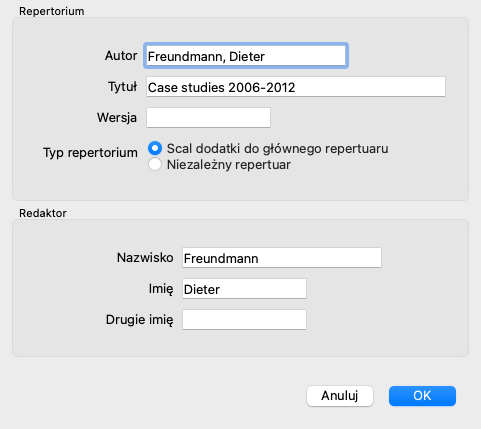
Task: Select the Scal dodatki do głównego repertuaru radio button
Action: 155,148
